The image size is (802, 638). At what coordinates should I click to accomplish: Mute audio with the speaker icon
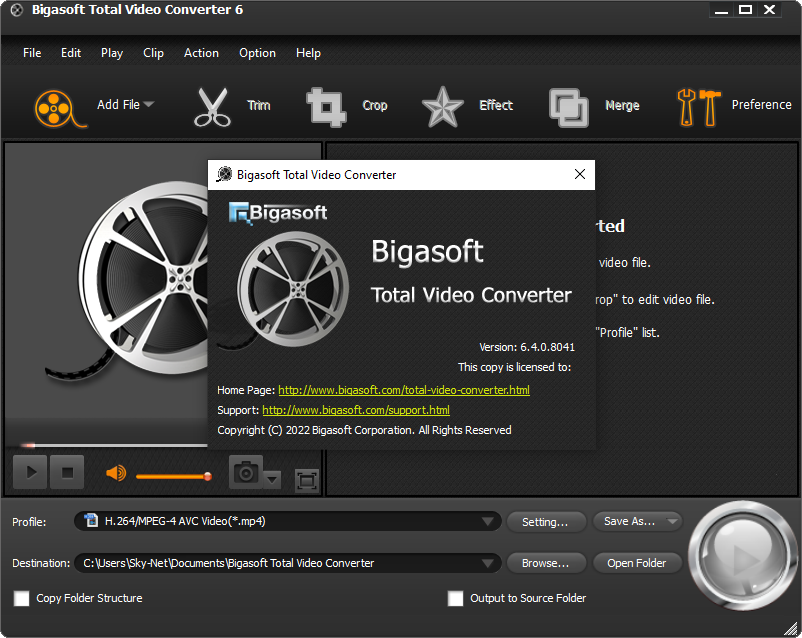pos(116,473)
